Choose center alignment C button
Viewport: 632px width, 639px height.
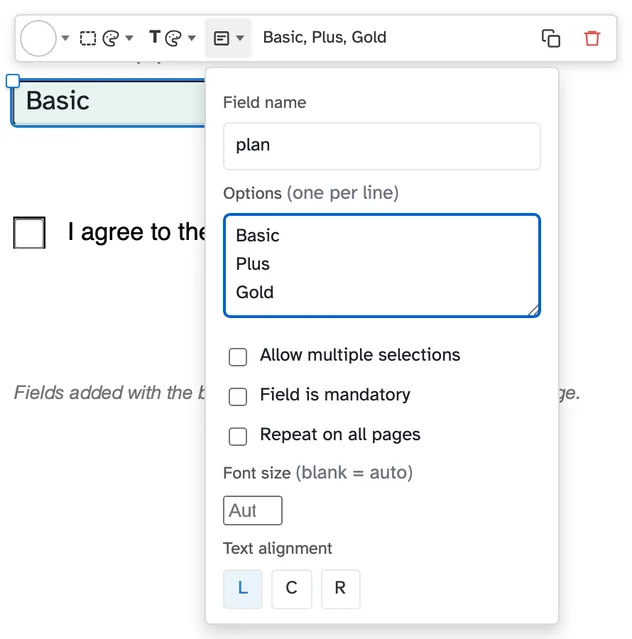pos(291,589)
